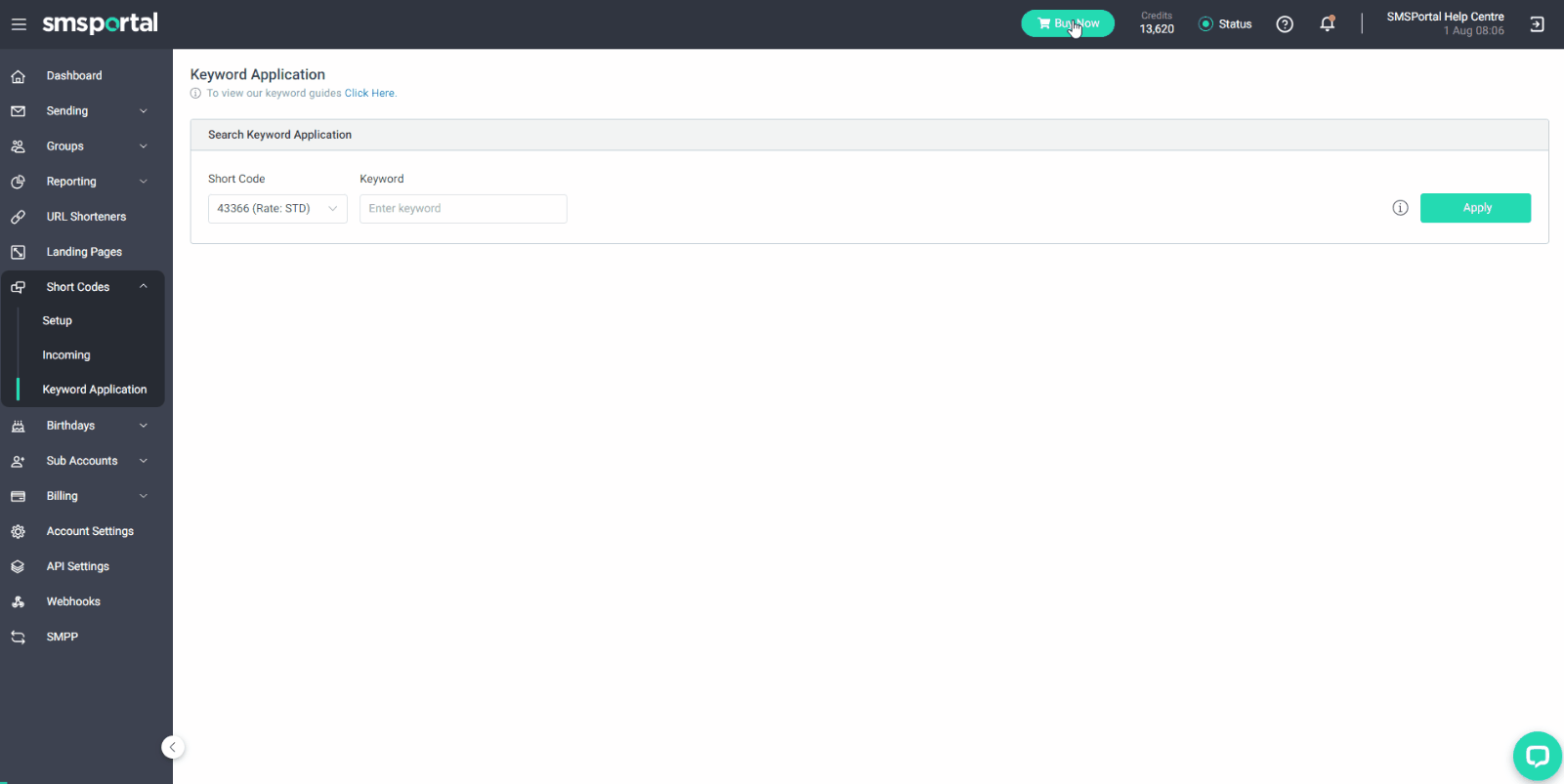Open the help question mark icon
The image size is (1564, 784).
point(1285,24)
